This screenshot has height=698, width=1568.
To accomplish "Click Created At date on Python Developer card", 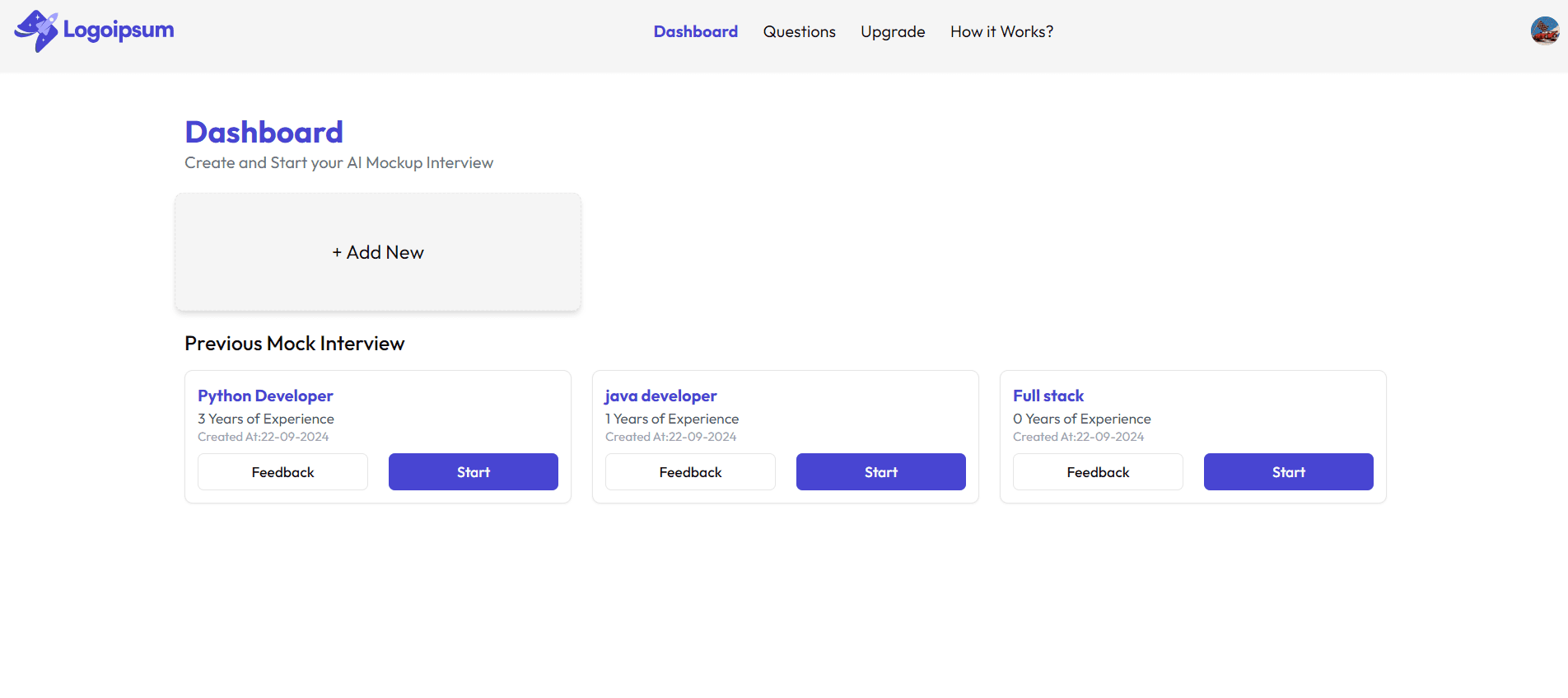I will click(x=264, y=437).
